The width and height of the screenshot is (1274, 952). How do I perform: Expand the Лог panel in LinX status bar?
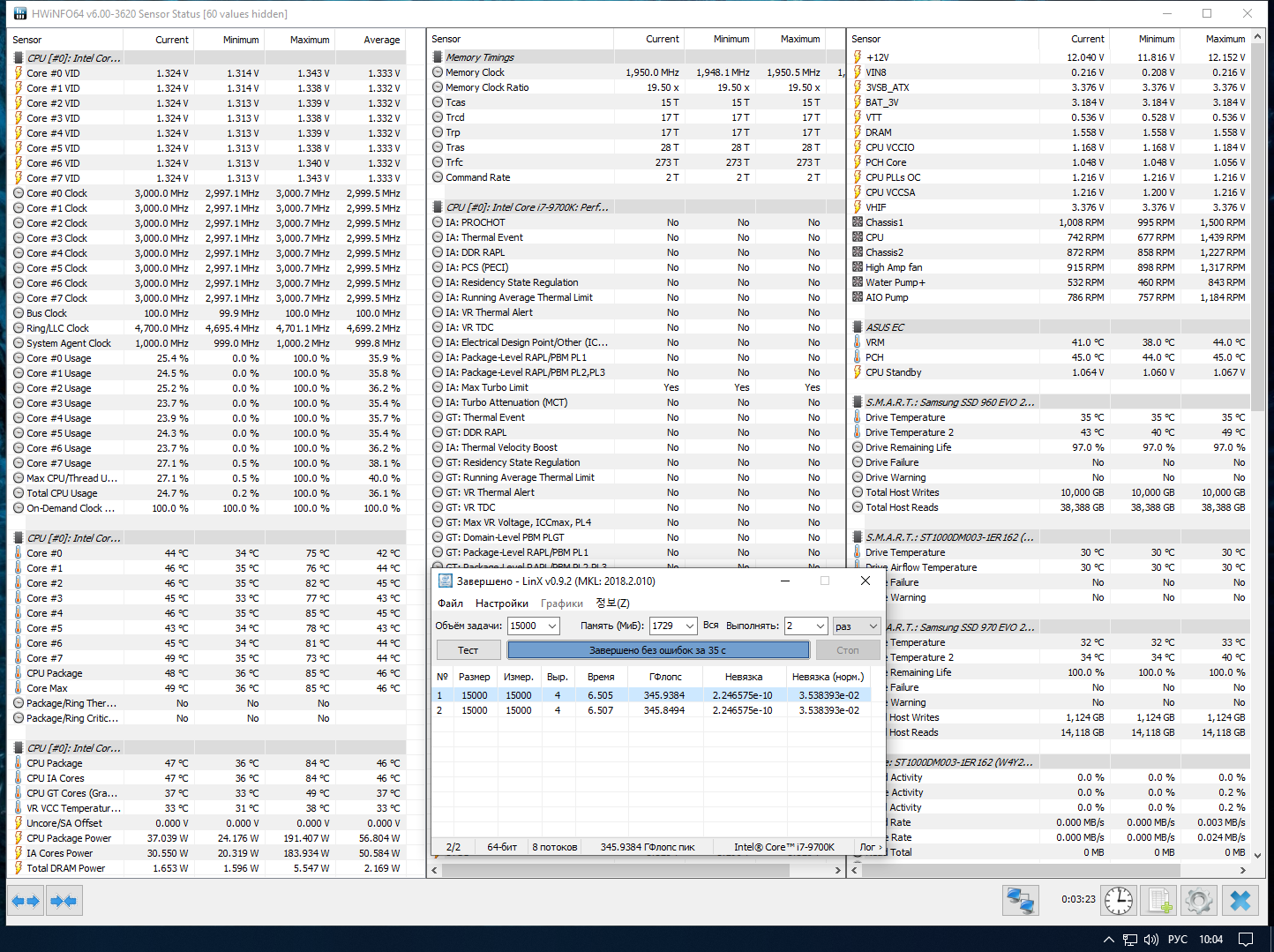tap(871, 847)
